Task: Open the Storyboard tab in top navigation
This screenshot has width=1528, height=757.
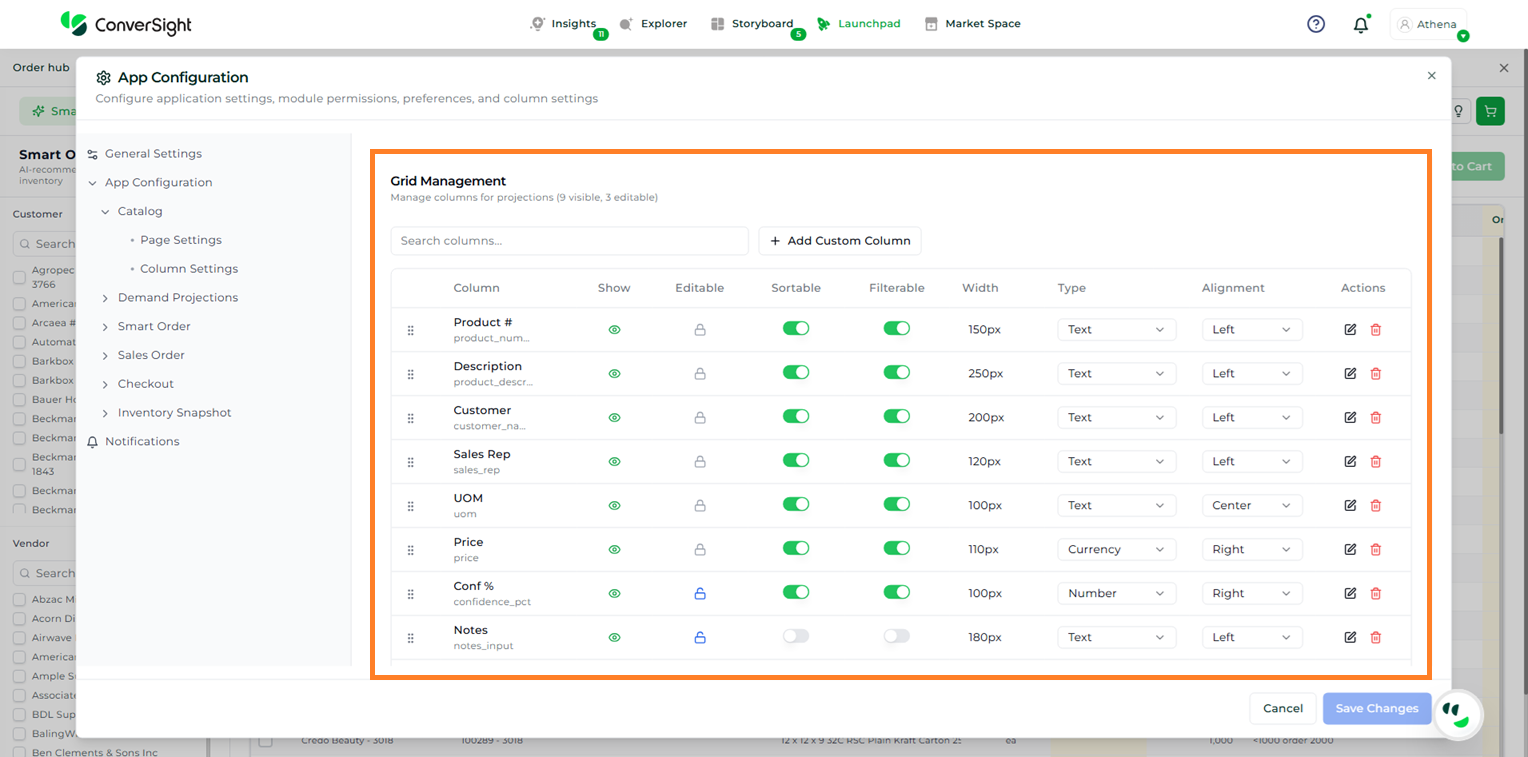Action: [752, 24]
